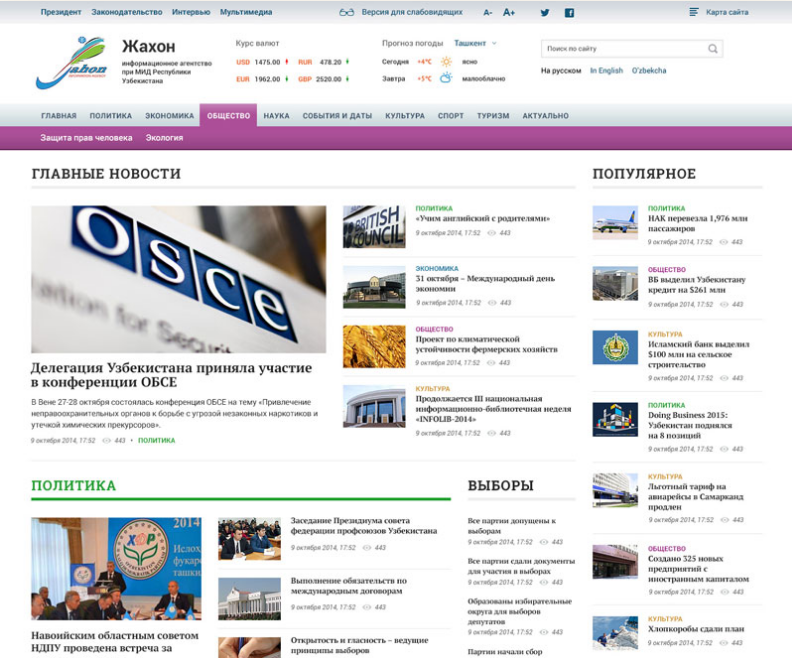Image resolution: width=792 pixels, height=658 pixels.
Task: Open the Tashkent city dropdown
Action: pyautogui.click(x=475, y=43)
